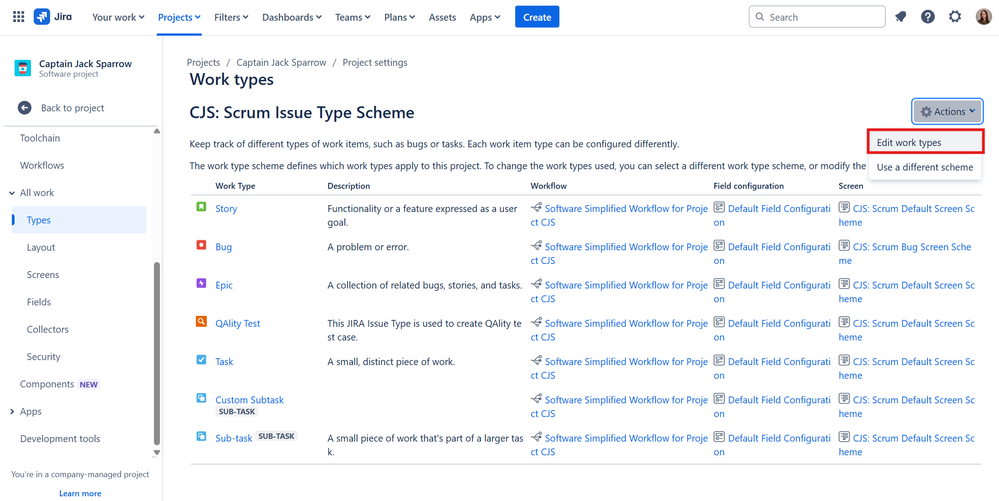
Task: Click the screen scheme icon in Epic row
Action: pyautogui.click(x=844, y=284)
